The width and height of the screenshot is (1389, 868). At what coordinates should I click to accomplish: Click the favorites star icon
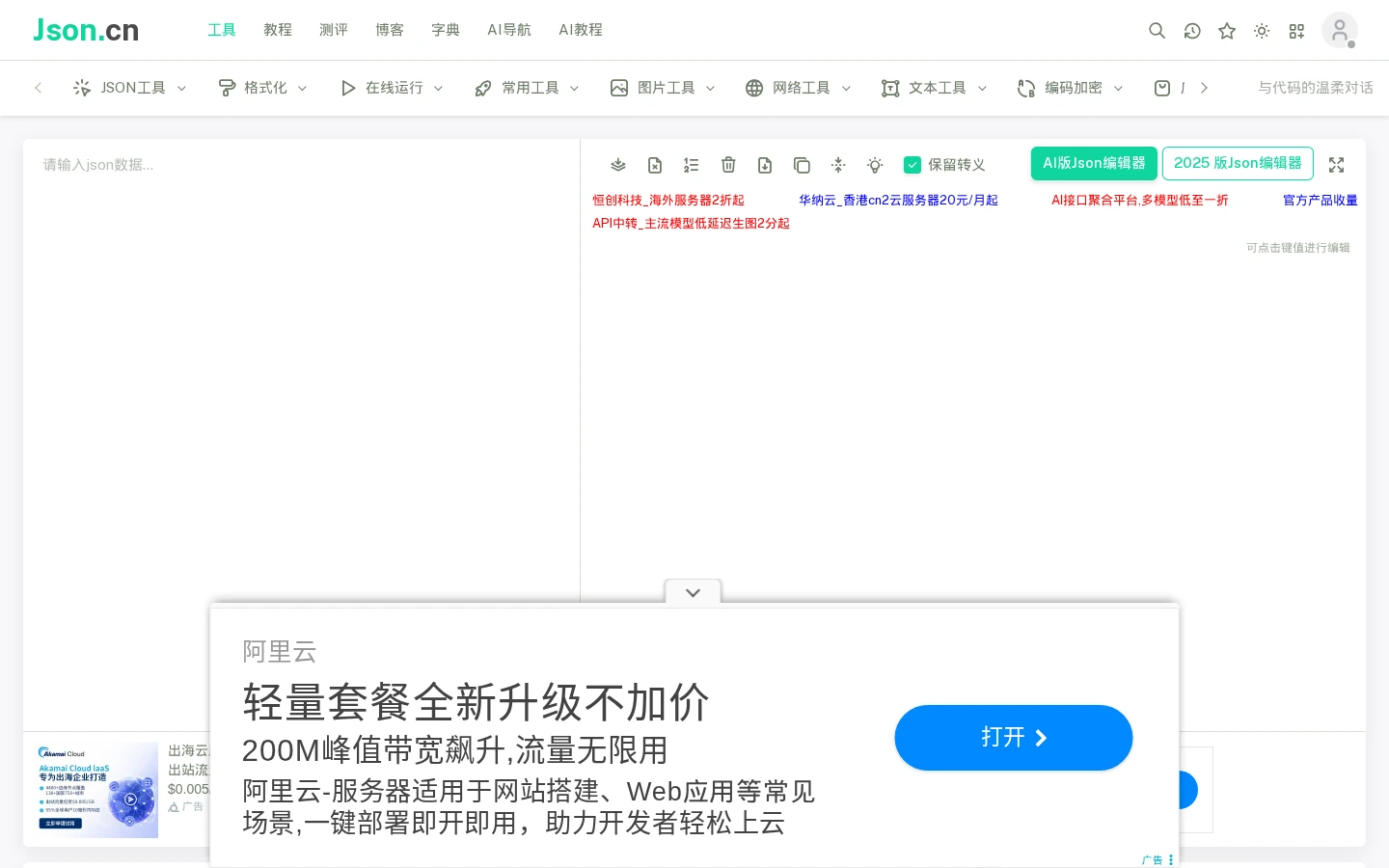coord(1227,31)
